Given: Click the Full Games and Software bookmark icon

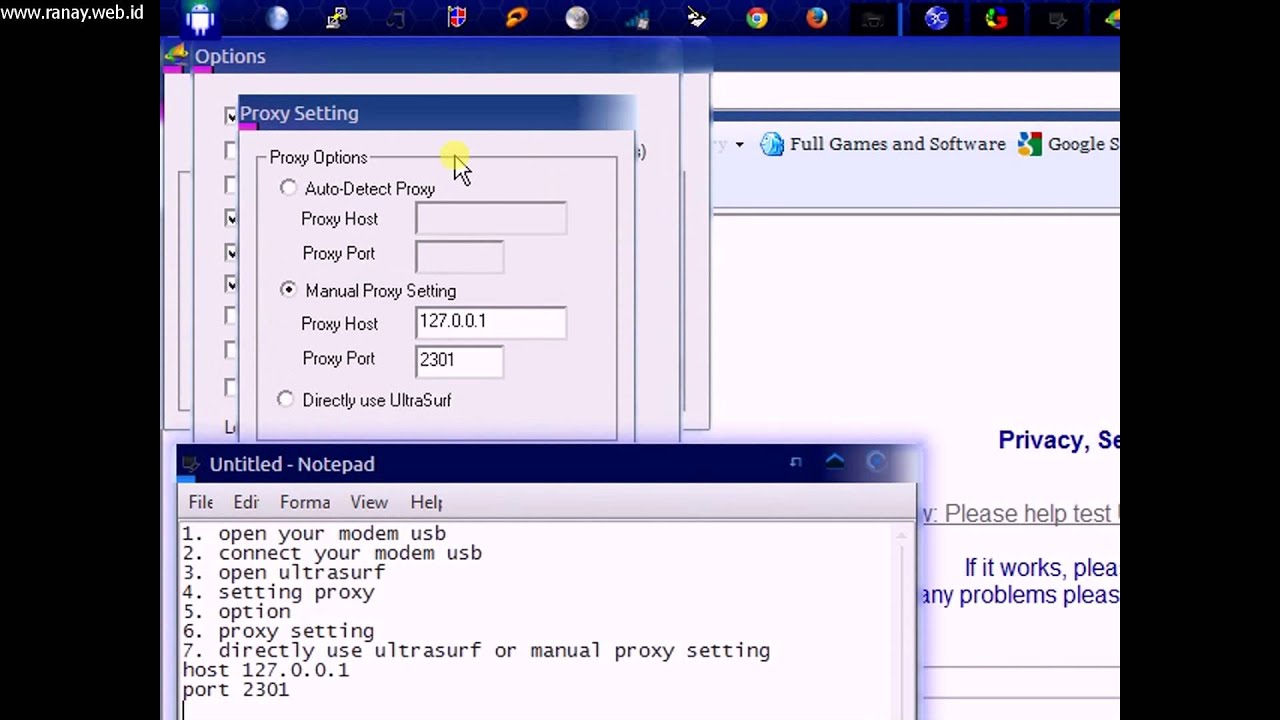Looking at the screenshot, I should 772,144.
